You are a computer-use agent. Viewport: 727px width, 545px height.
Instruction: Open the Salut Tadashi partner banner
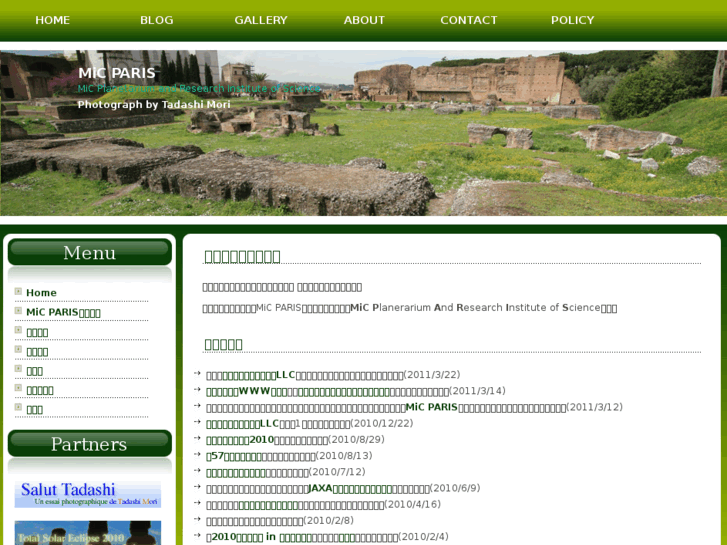tap(88, 494)
